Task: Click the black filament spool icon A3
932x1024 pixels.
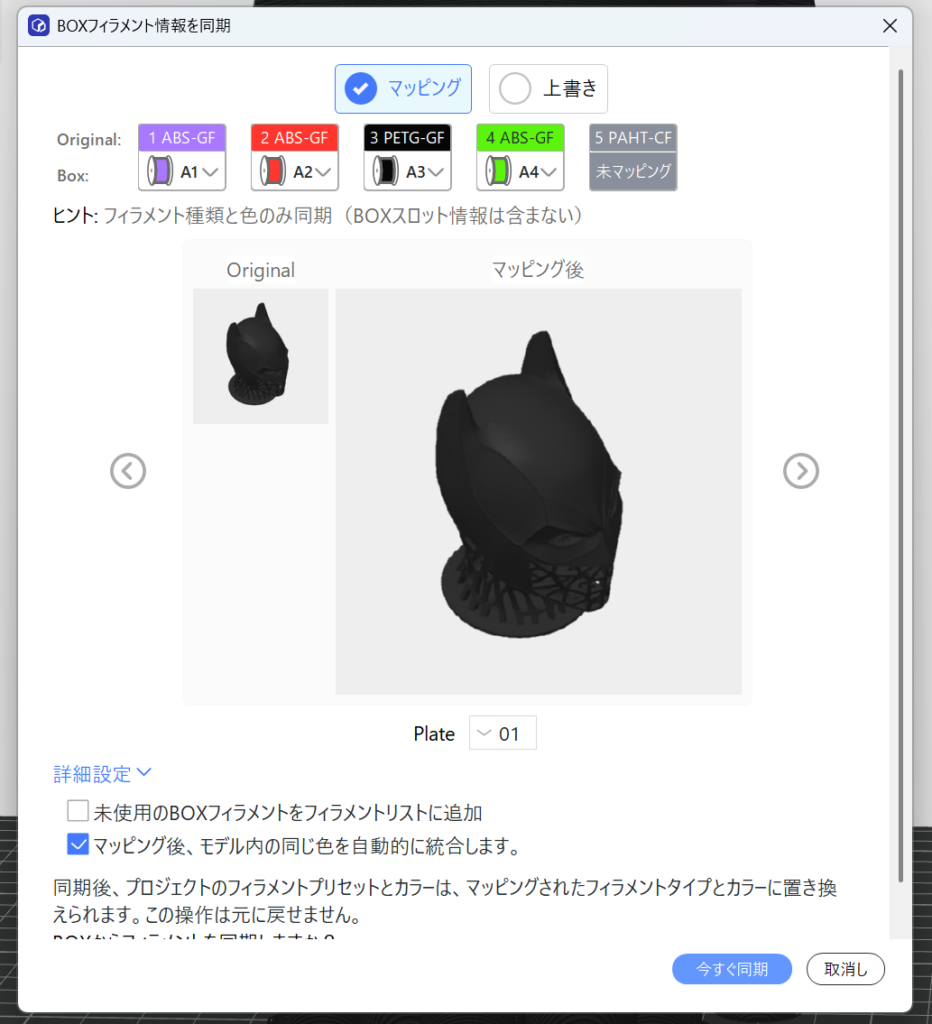Action: [x=384, y=172]
